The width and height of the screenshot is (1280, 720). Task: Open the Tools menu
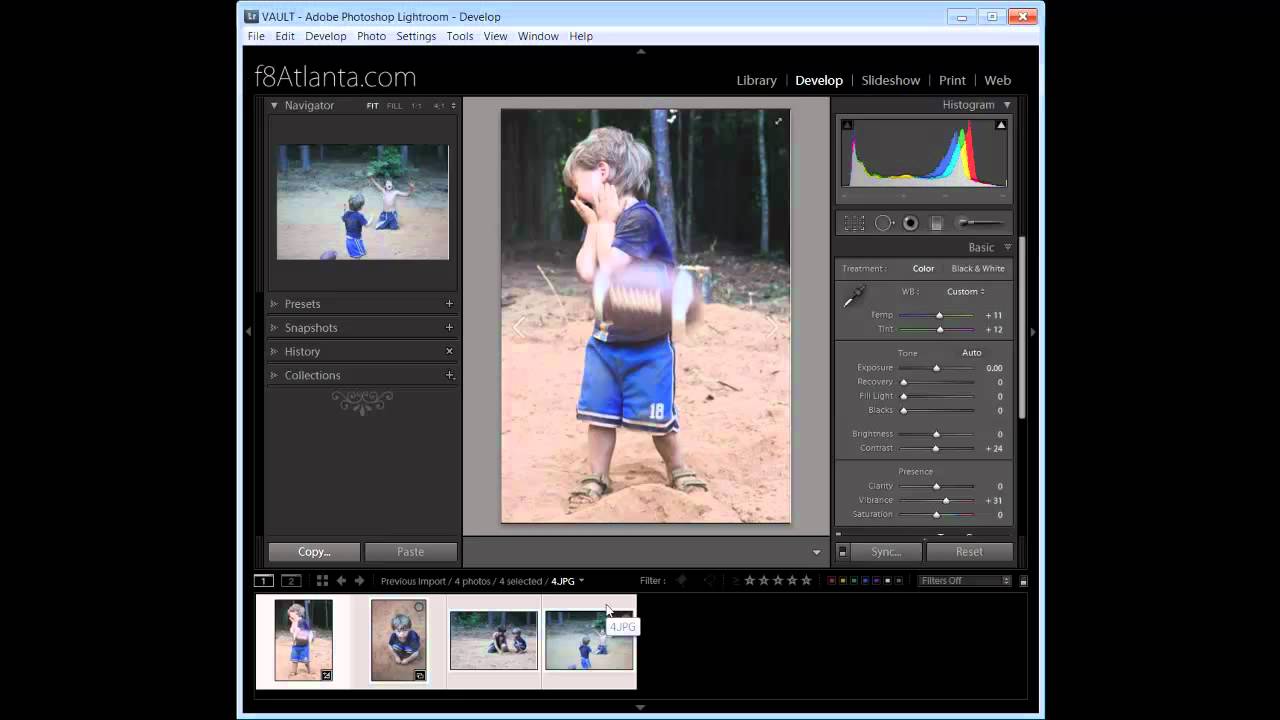click(x=460, y=36)
